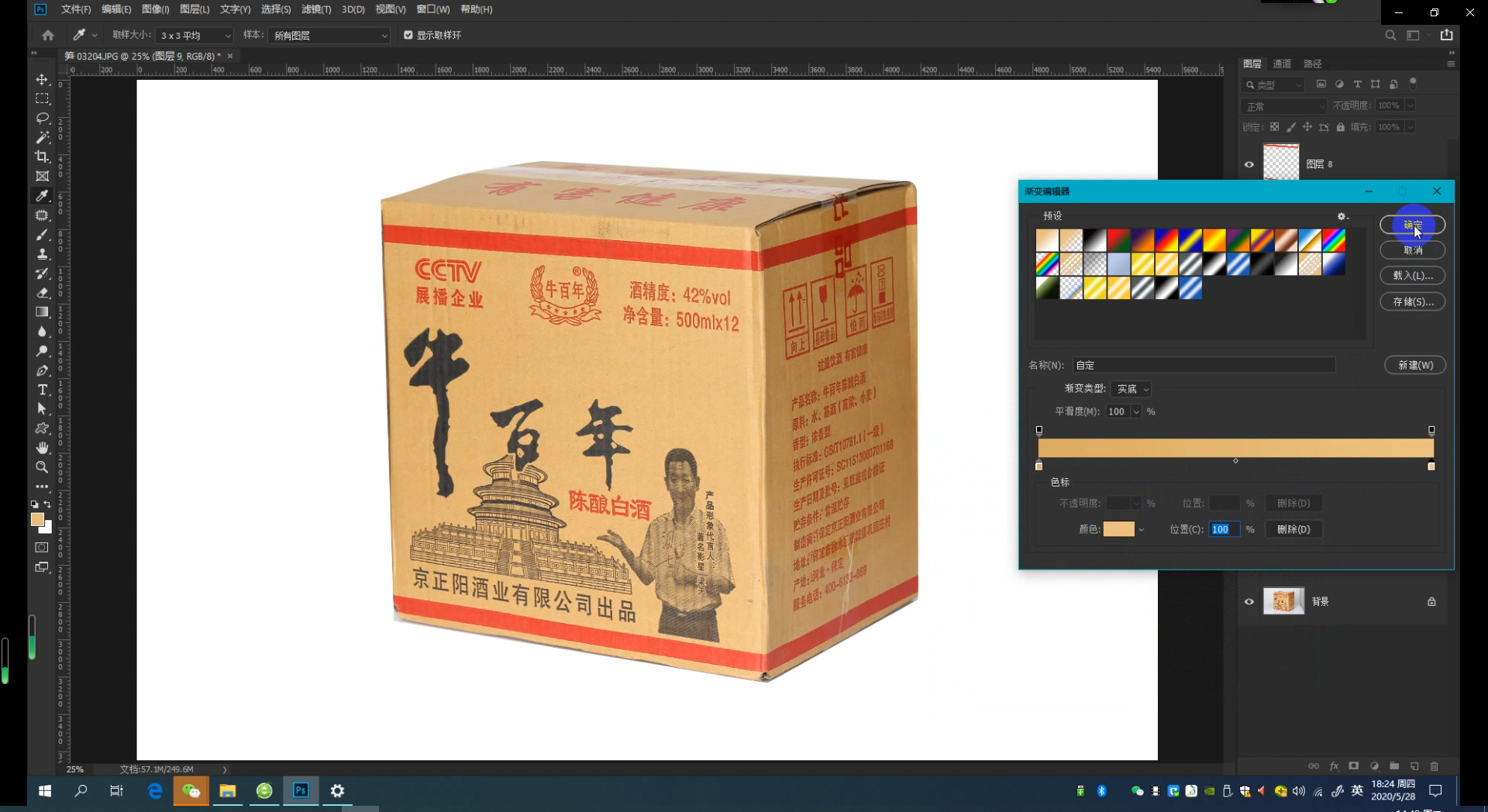The height and width of the screenshot is (812, 1488).
Task: Select the Hand tool
Action: pos(42,448)
